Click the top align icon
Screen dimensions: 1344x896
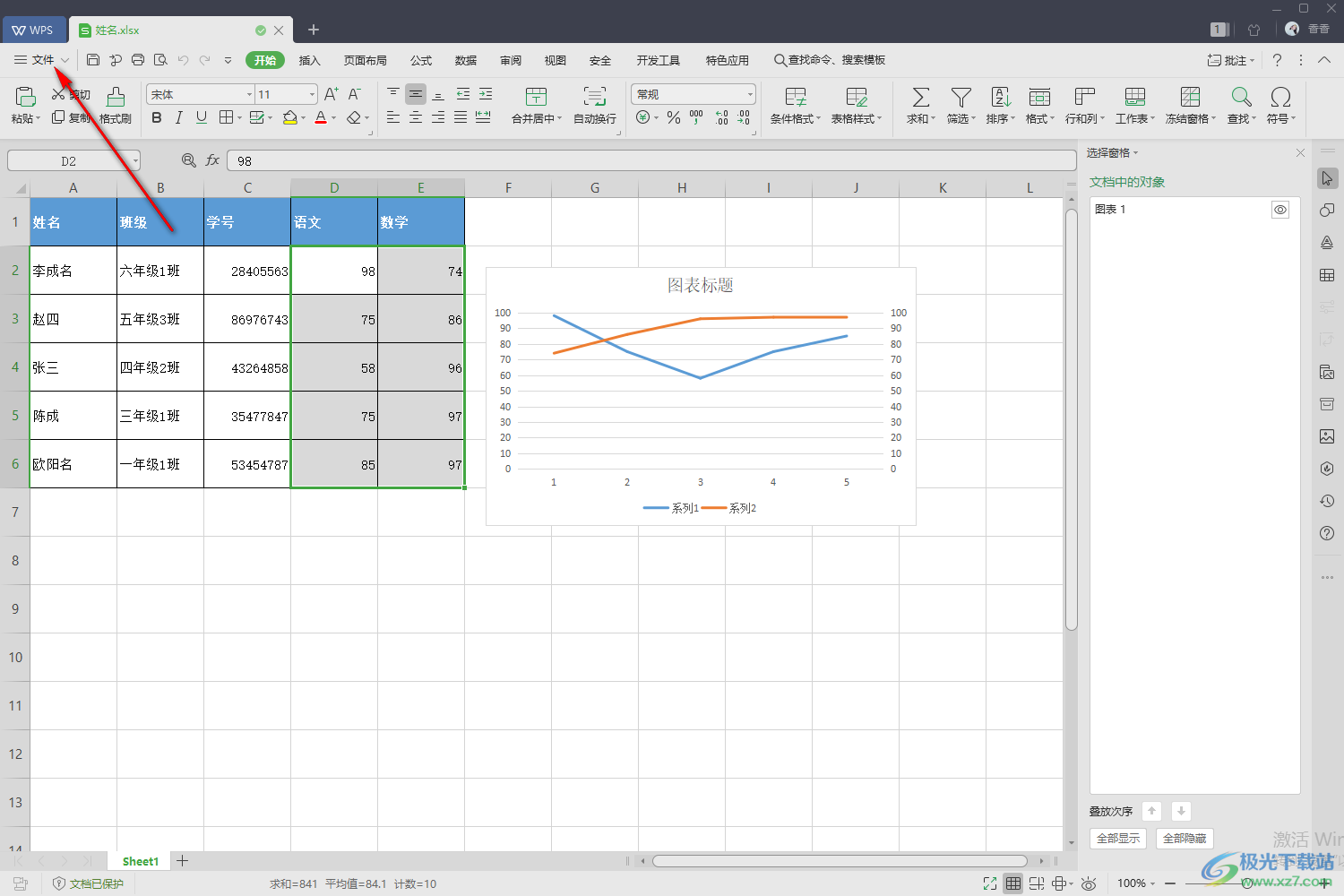click(x=393, y=94)
